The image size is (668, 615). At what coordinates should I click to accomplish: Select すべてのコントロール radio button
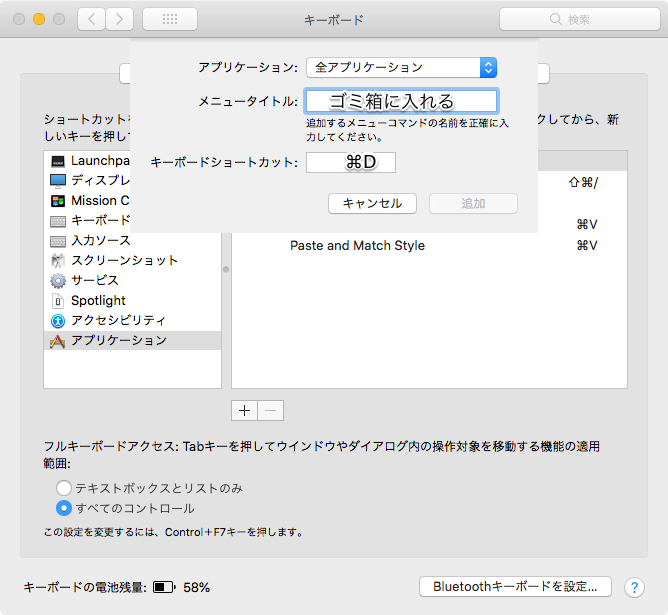point(63,508)
